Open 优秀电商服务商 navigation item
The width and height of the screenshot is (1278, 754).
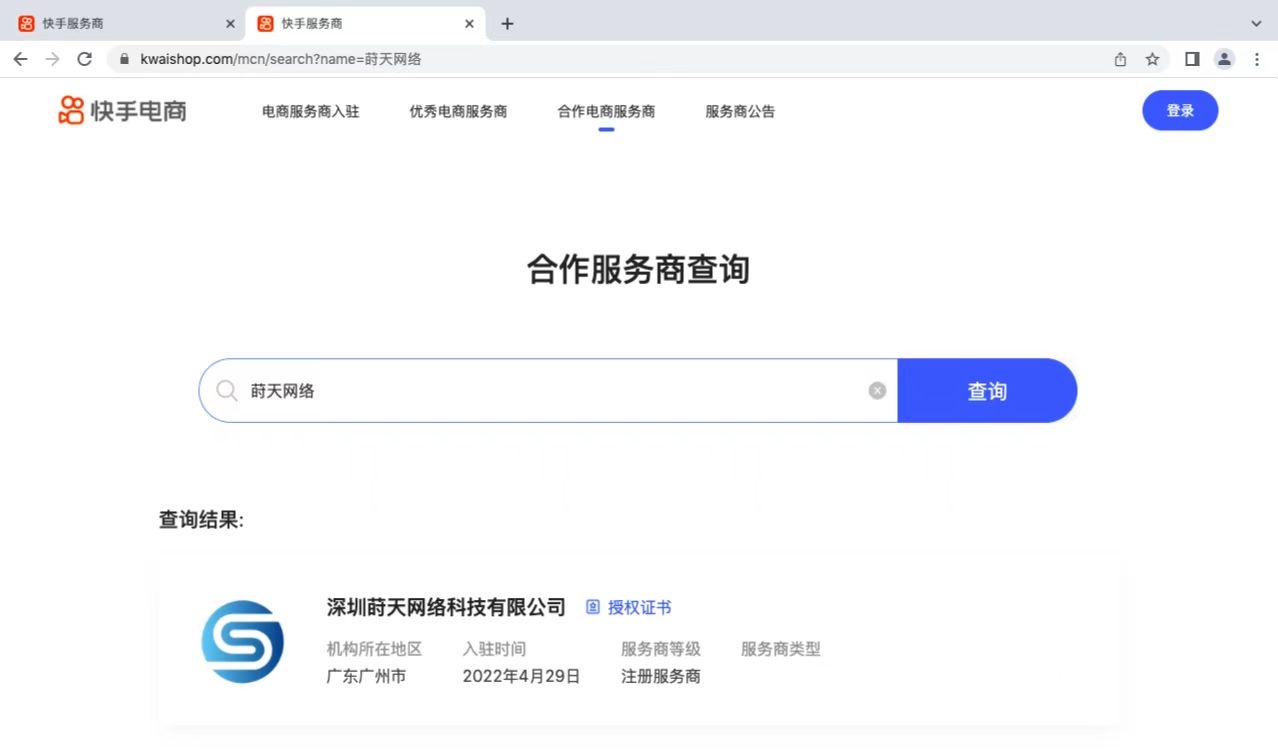[458, 111]
